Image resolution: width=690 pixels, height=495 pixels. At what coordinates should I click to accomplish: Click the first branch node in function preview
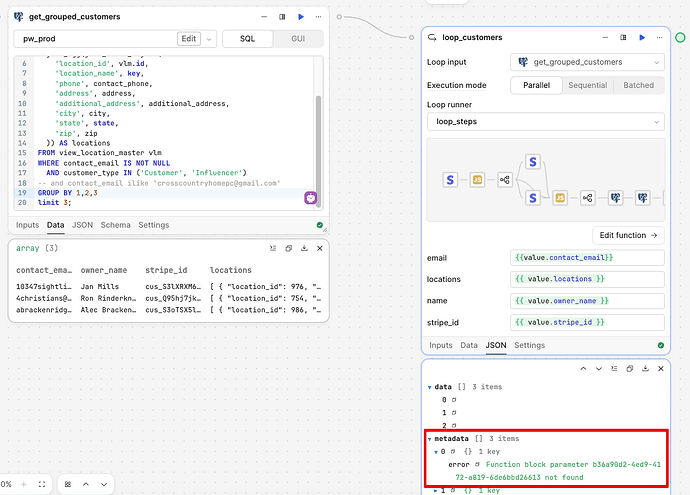[x=505, y=180]
